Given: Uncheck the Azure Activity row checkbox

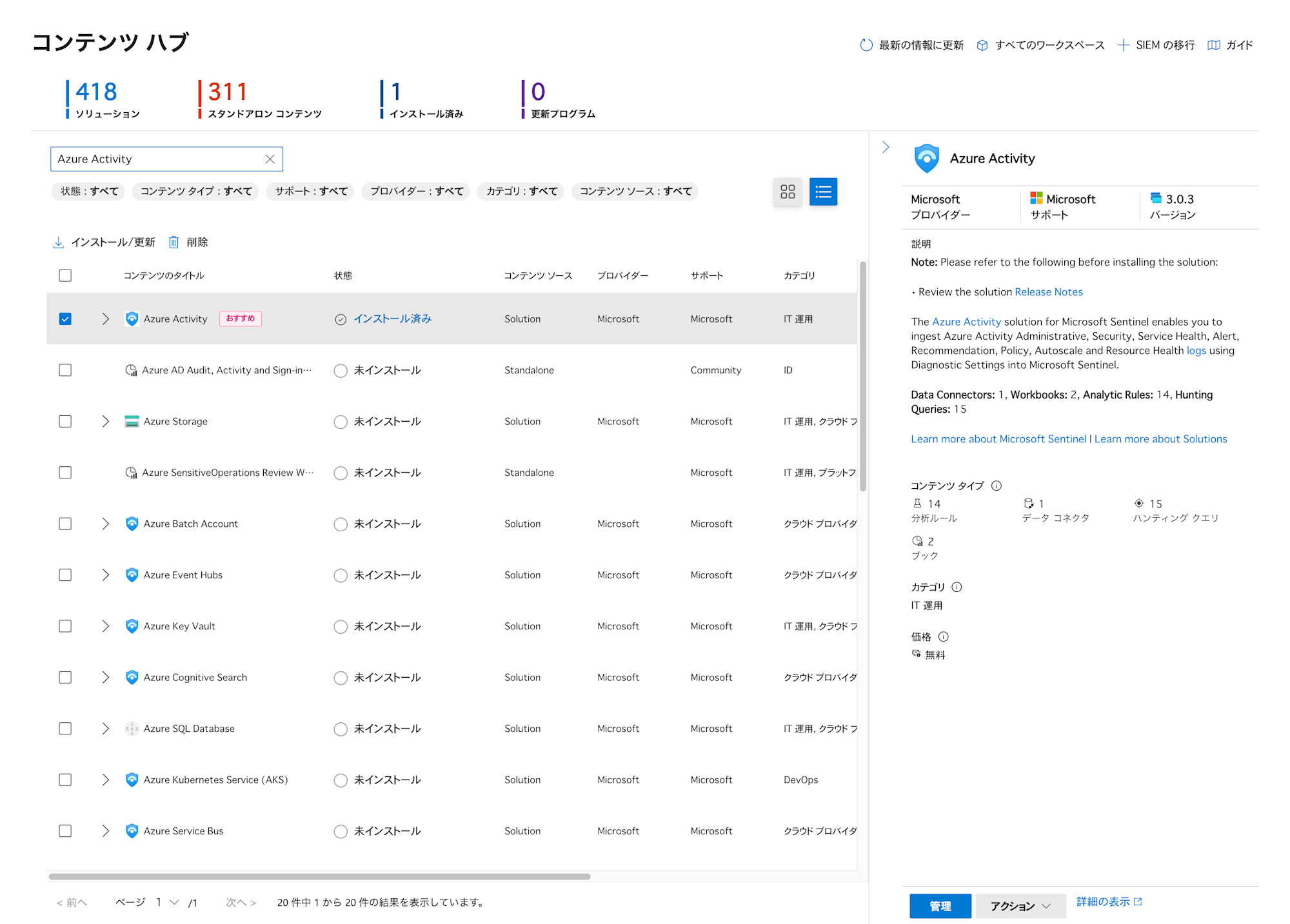Looking at the screenshot, I should pyautogui.click(x=65, y=319).
